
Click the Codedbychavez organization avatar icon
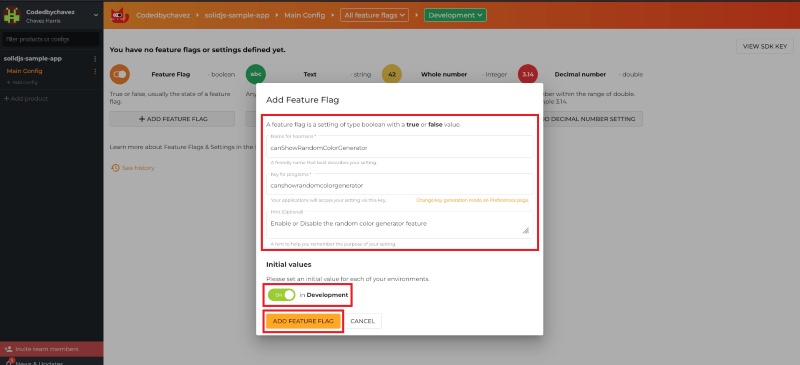click(11, 15)
